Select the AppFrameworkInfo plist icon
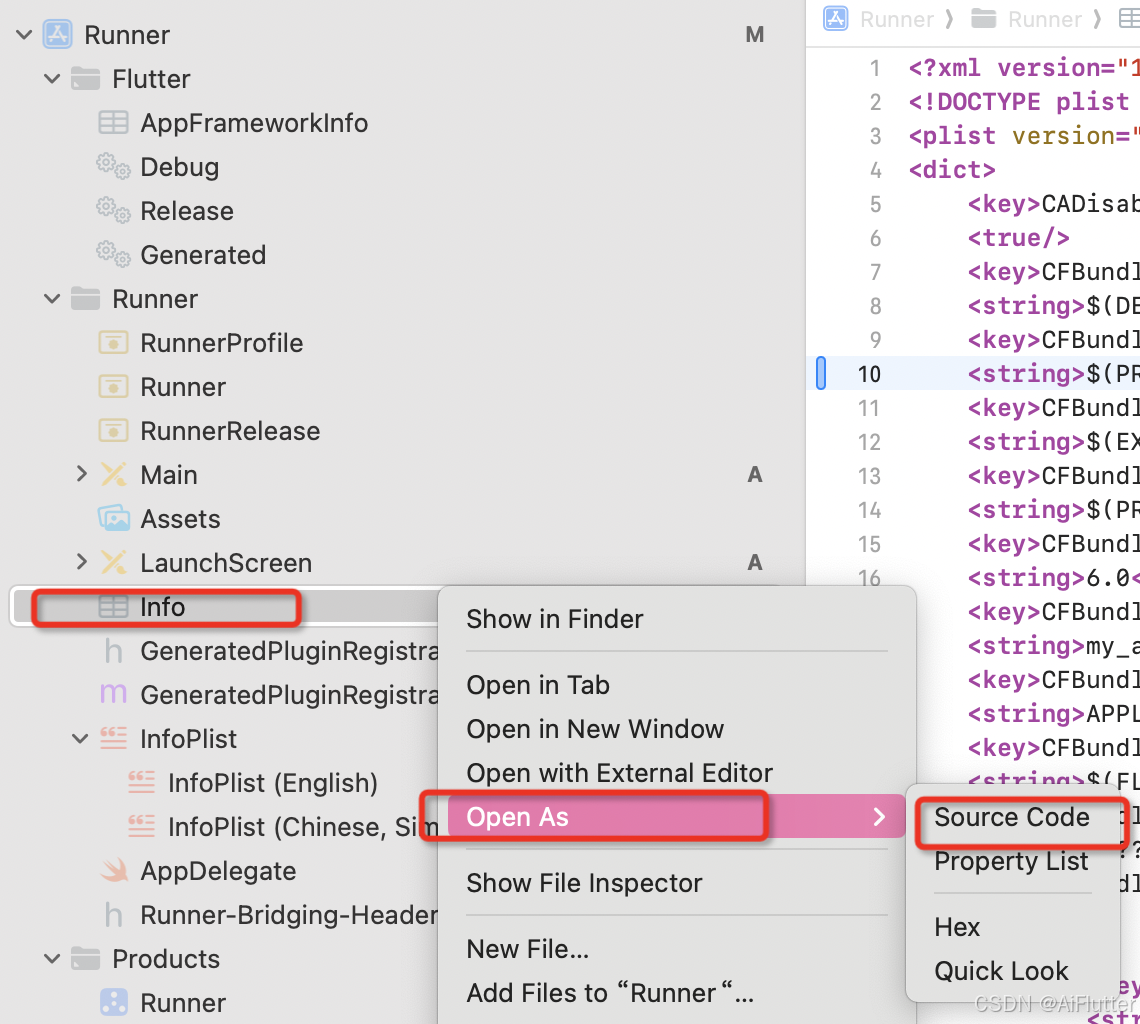 pos(113,123)
